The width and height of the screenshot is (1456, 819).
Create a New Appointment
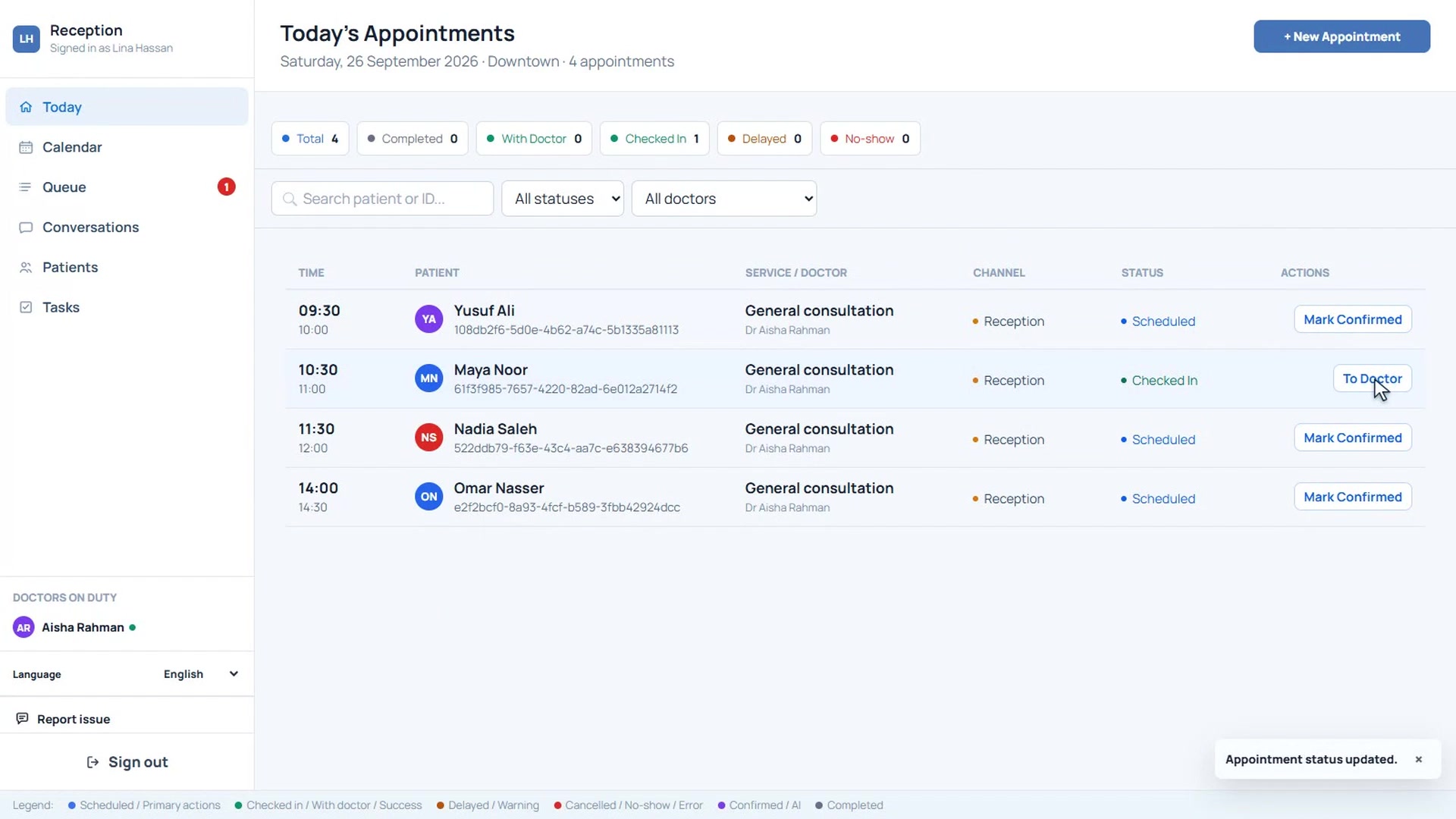point(1341,36)
